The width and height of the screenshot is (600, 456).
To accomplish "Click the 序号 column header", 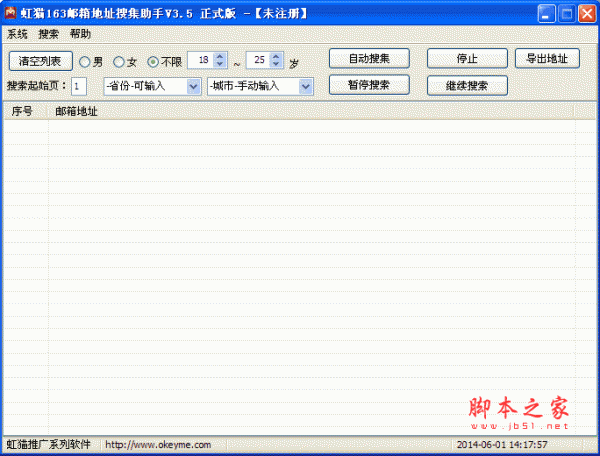I will click(26, 111).
